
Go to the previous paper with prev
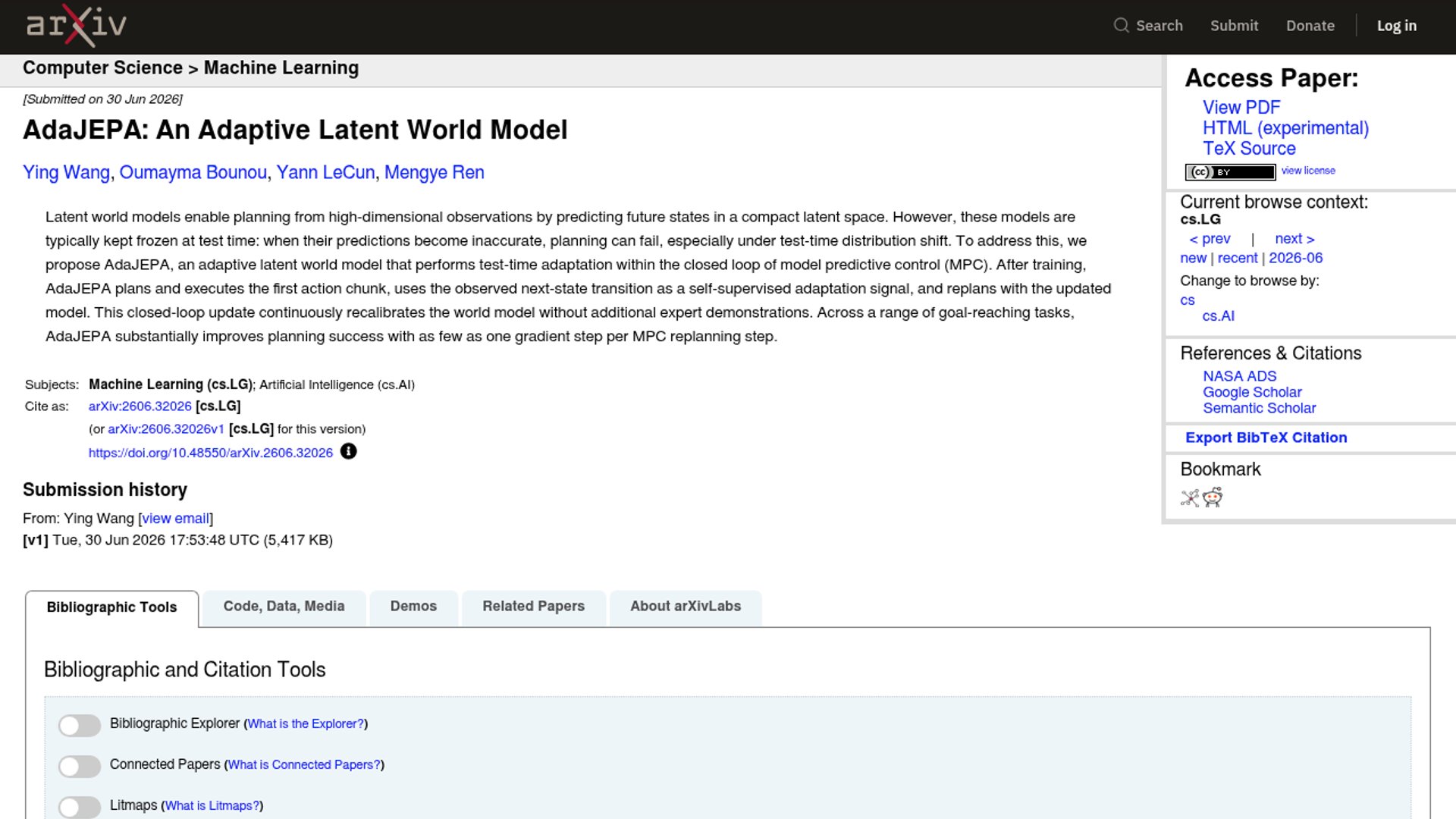(1210, 239)
